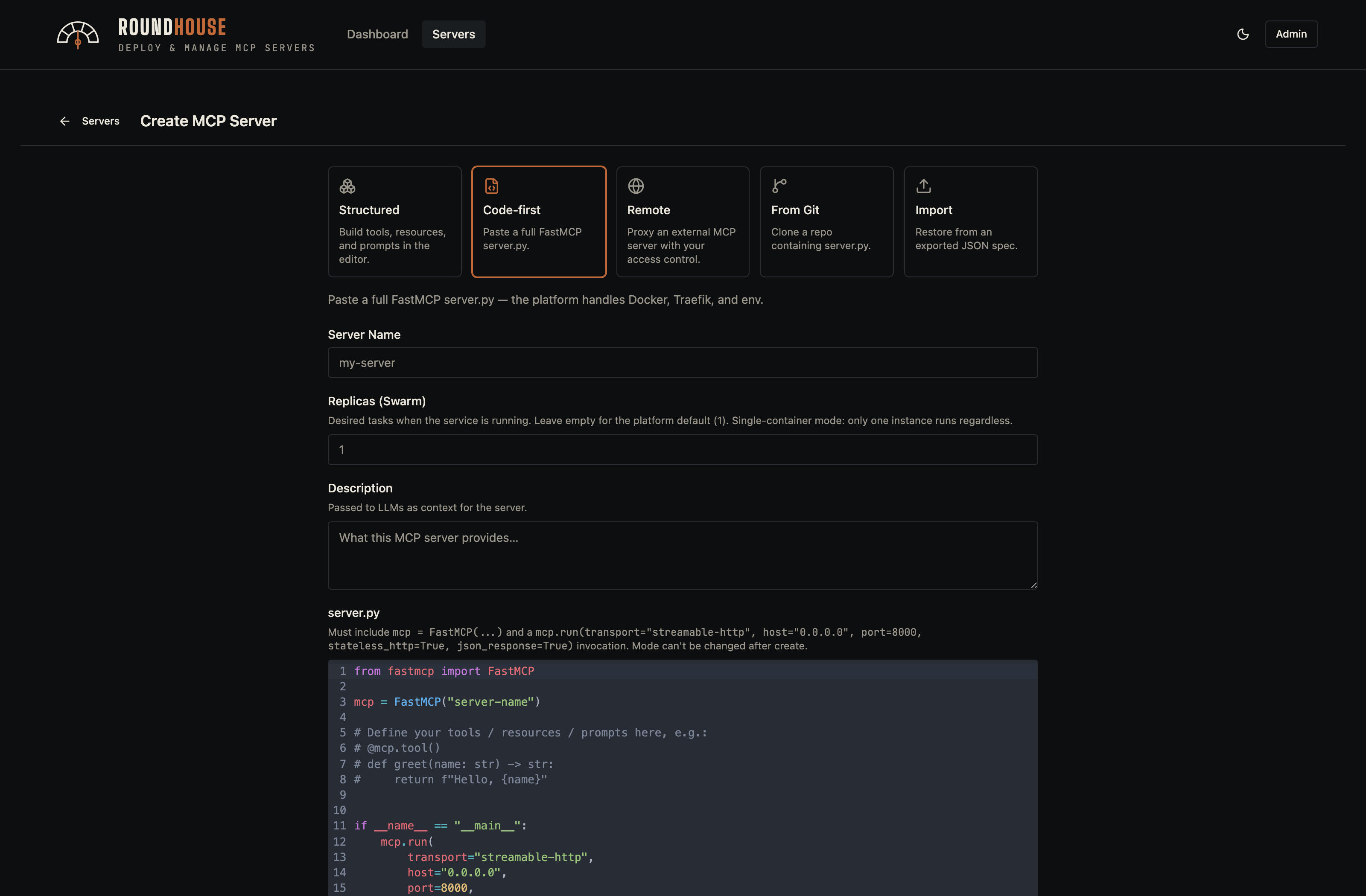Screen dimensions: 1366x896
Task: Click comment 'return f"Hello, {name}"' line
Action: 450,780
